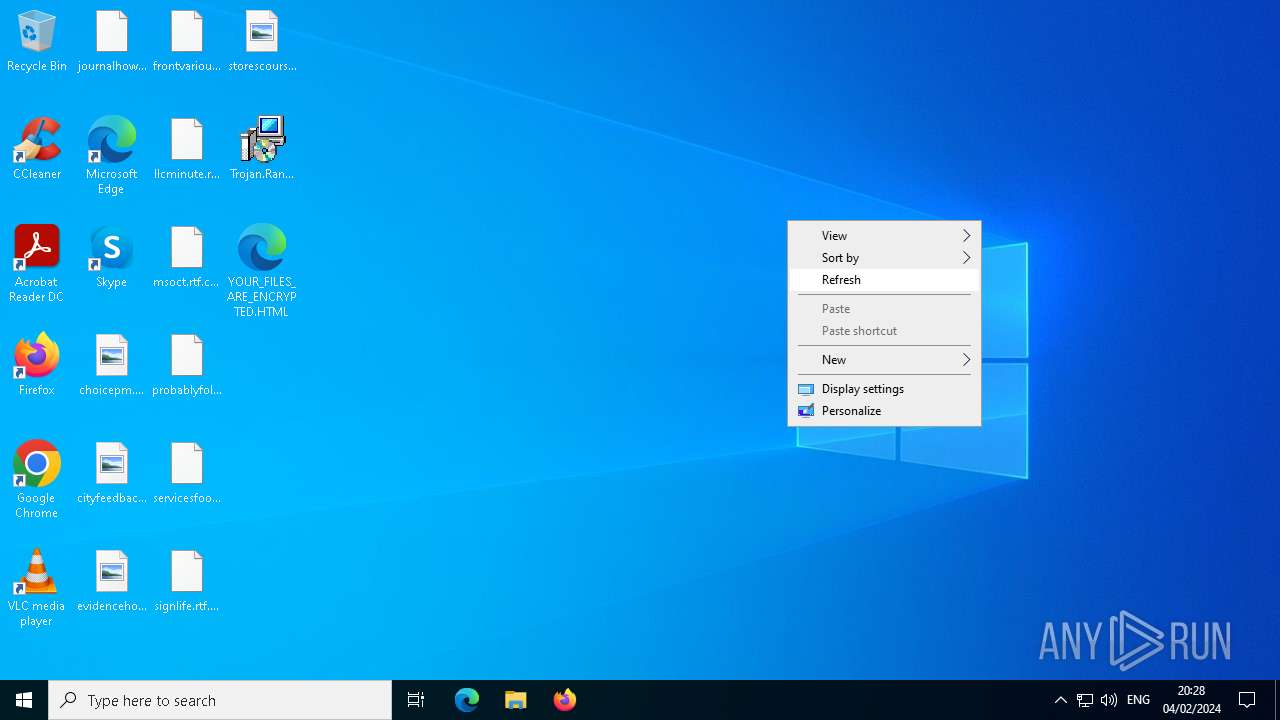Expand the Sort by submenu
The image size is (1280, 720).
pyautogui.click(x=884, y=258)
